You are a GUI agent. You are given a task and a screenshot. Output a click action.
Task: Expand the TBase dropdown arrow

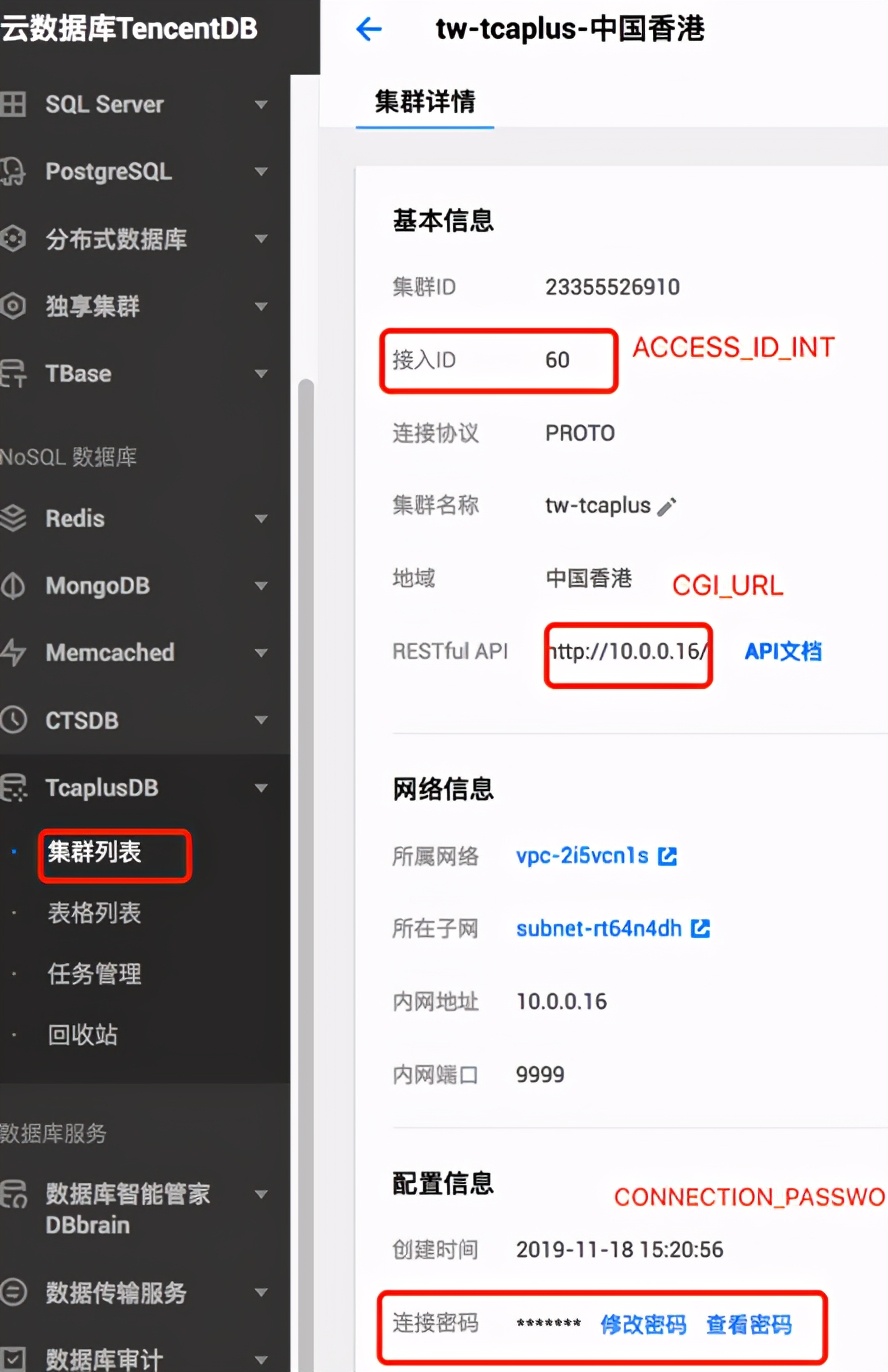260,374
